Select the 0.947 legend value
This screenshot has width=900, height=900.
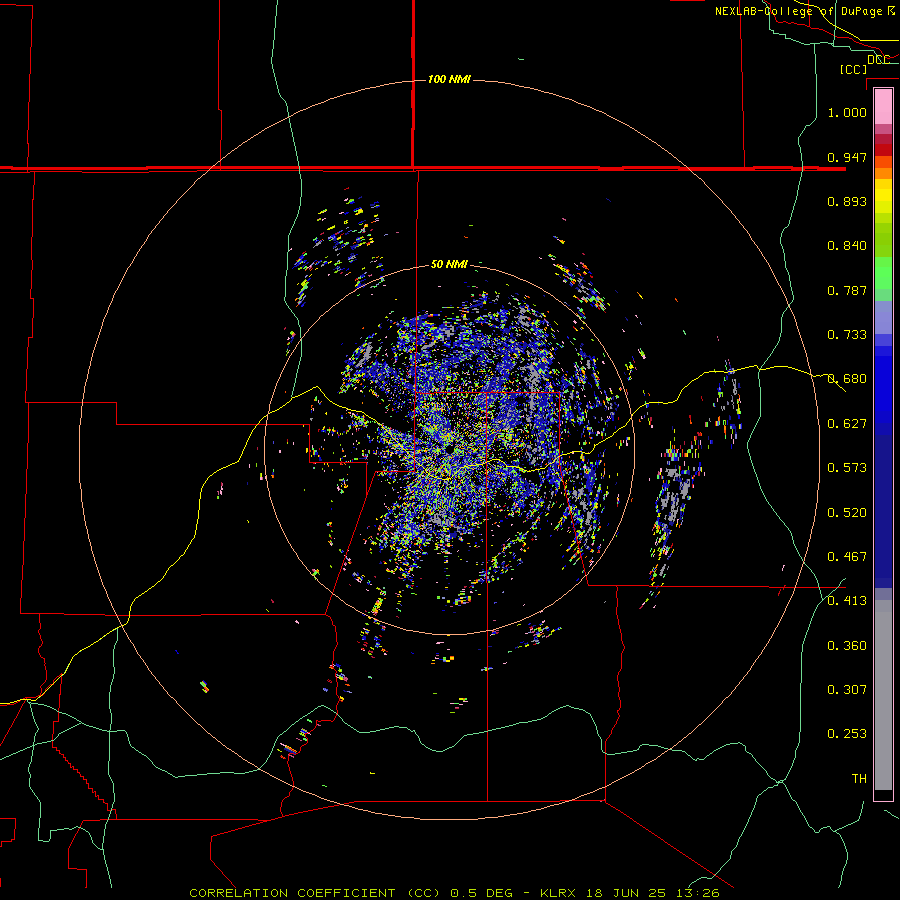pyautogui.click(x=847, y=157)
